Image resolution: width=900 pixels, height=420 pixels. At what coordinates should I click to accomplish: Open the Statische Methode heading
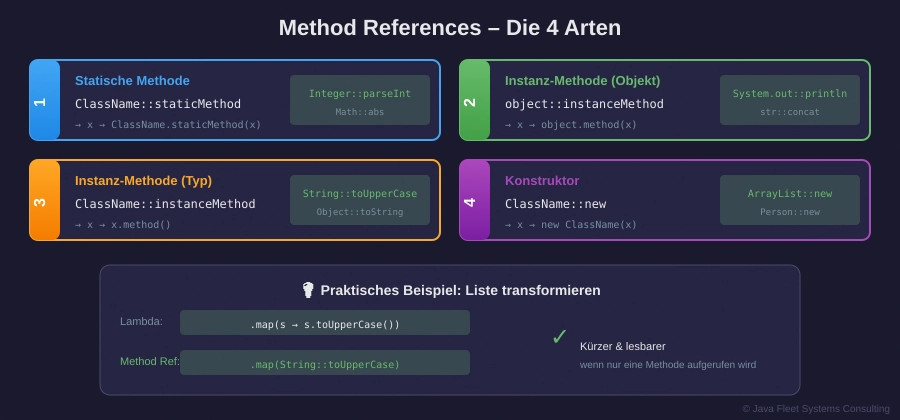point(132,81)
